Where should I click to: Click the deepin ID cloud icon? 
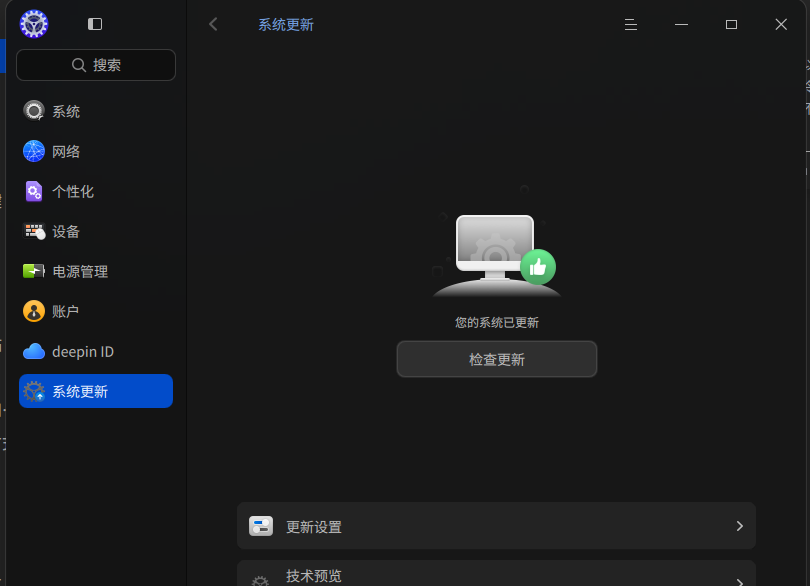click(34, 351)
